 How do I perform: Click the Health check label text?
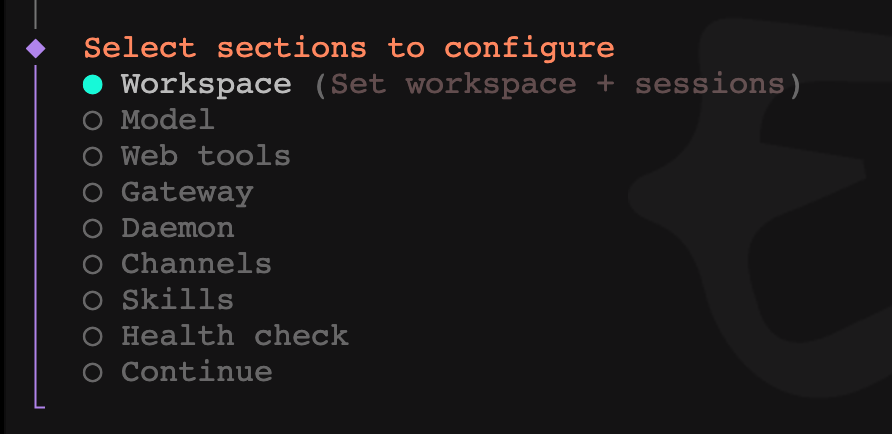coord(235,336)
